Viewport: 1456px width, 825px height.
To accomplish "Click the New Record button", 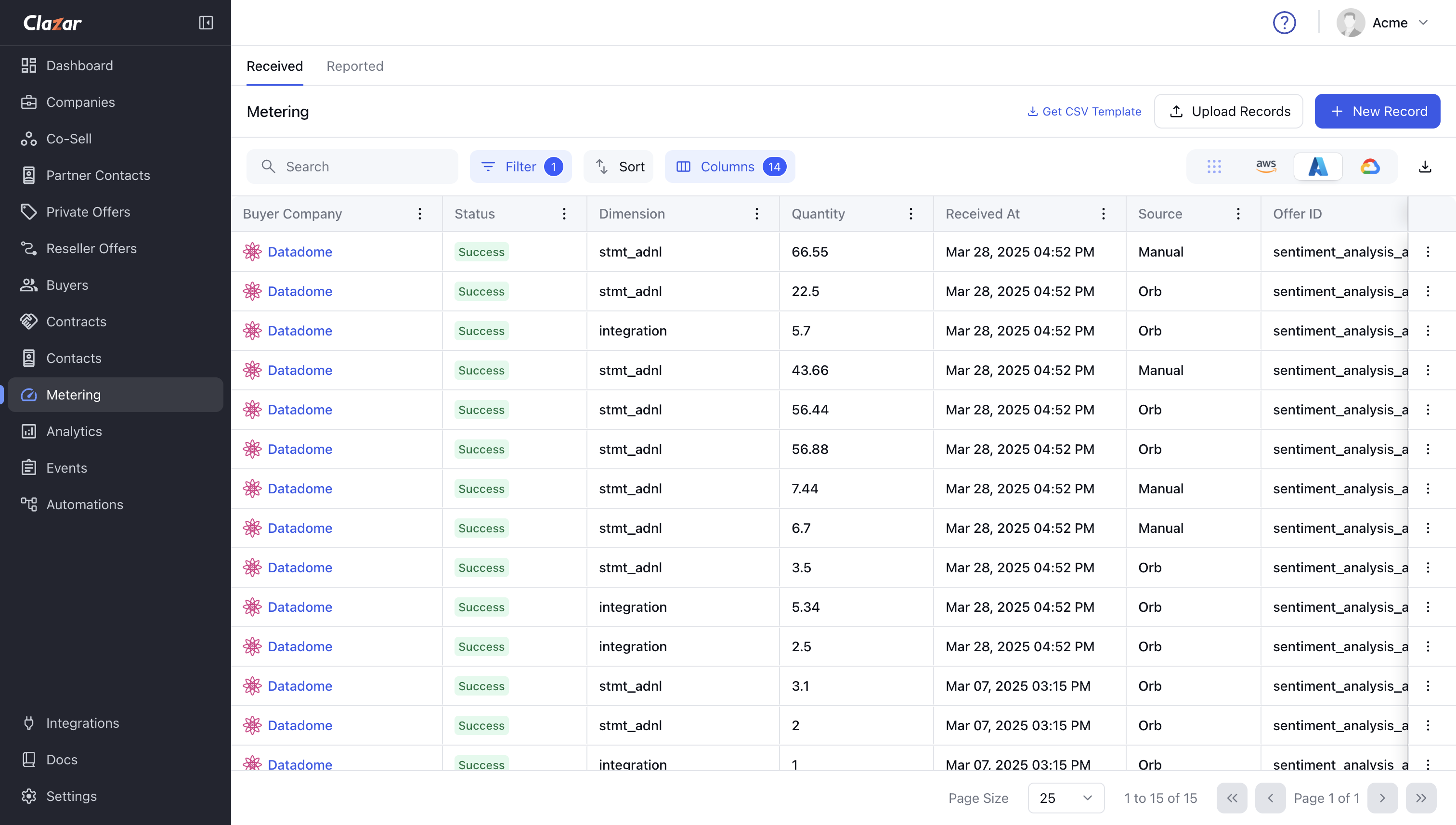I will click(x=1377, y=111).
